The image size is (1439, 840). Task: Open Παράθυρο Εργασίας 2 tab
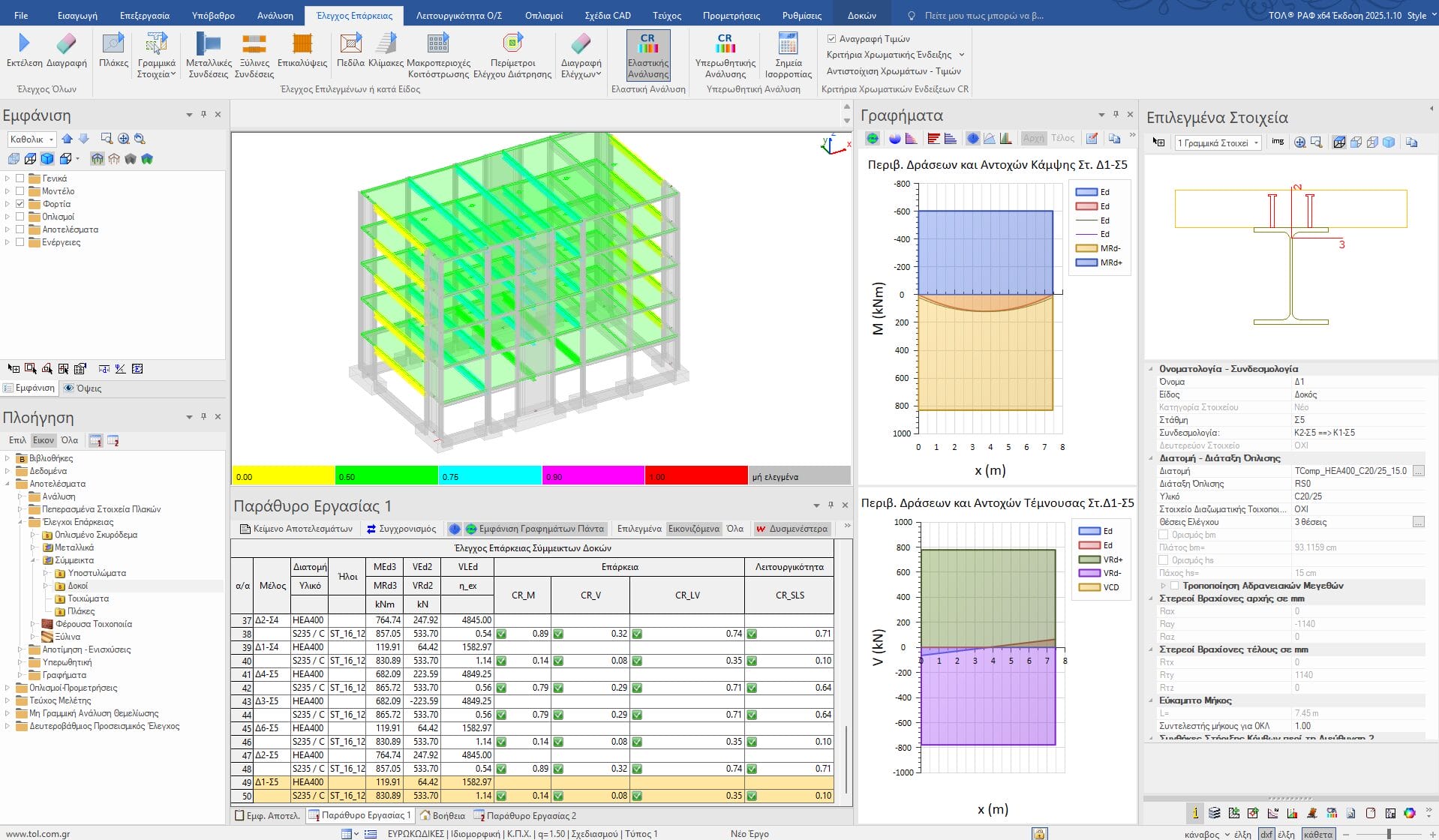click(x=524, y=815)
